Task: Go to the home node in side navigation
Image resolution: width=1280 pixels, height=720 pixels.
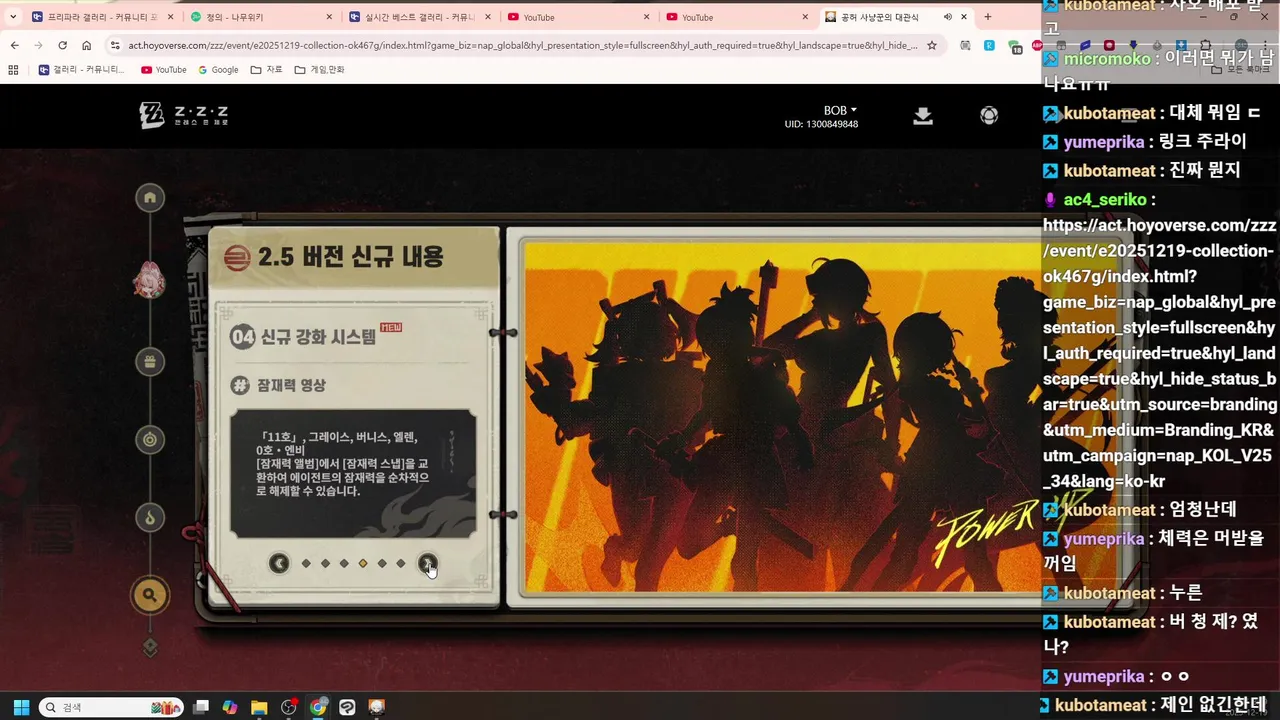Action: pyautogui.click(x=150, y=198)
